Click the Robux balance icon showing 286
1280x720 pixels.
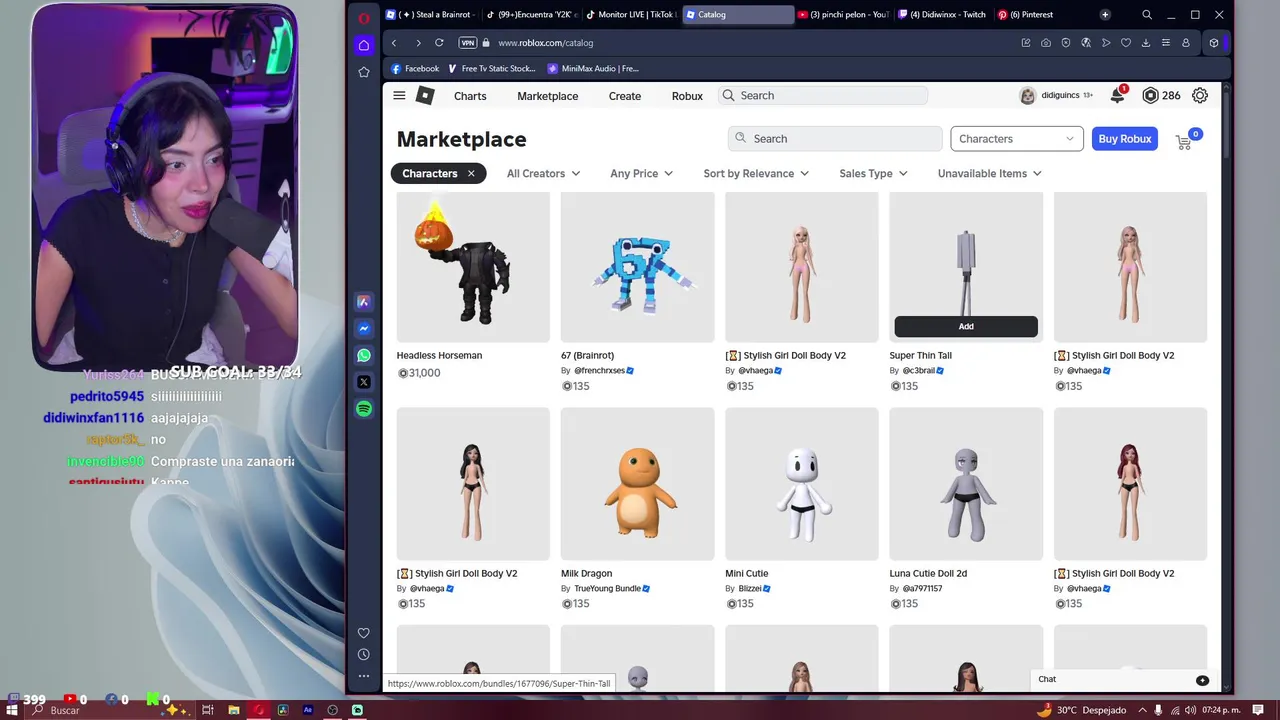pyautogui.click(x=1150, y=95)
